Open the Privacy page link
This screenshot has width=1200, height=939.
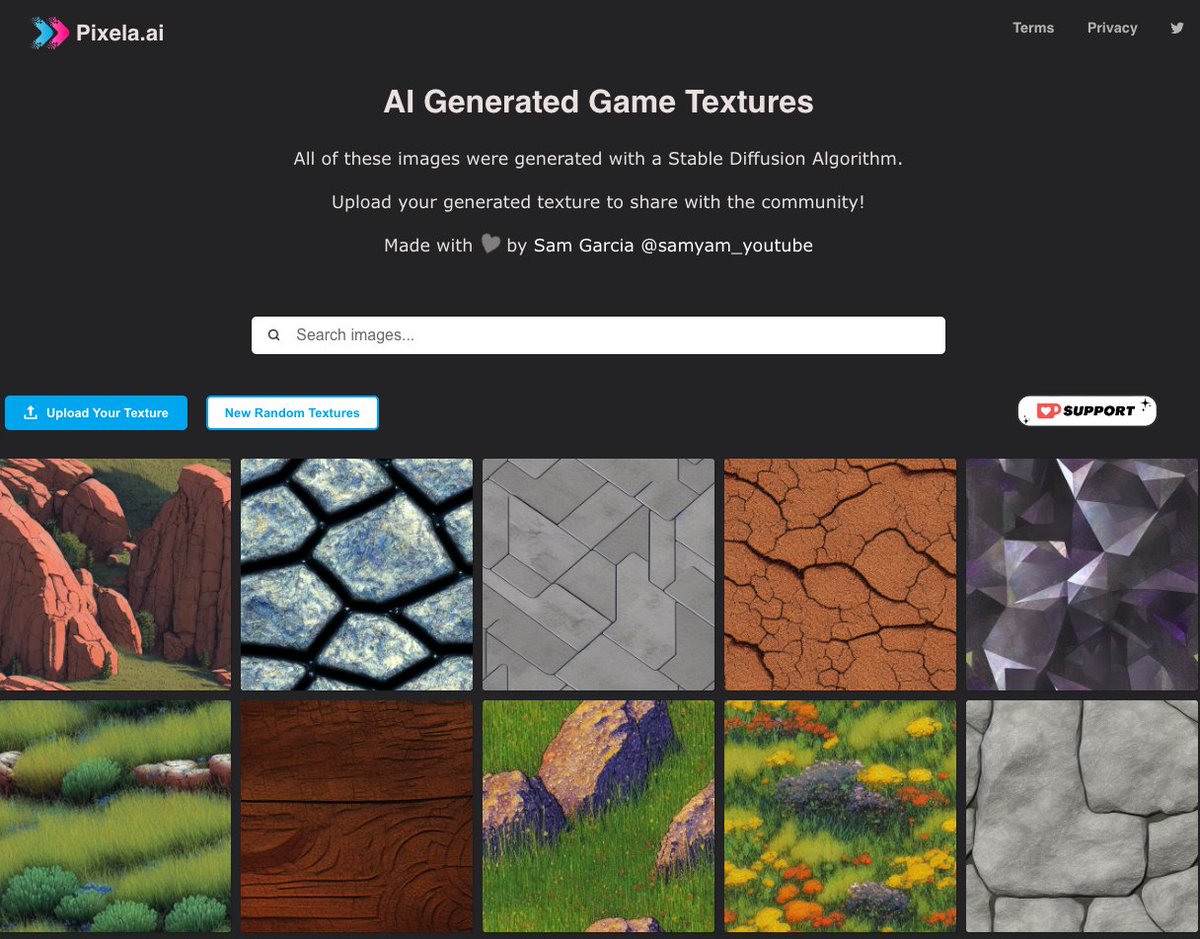click(1112, 28)
